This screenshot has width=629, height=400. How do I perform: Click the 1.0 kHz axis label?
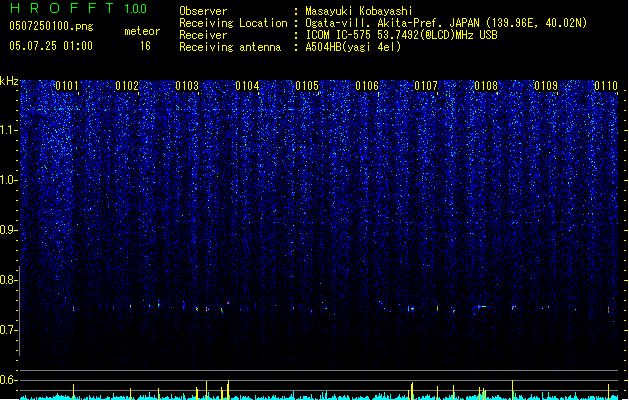coord(7,180)
